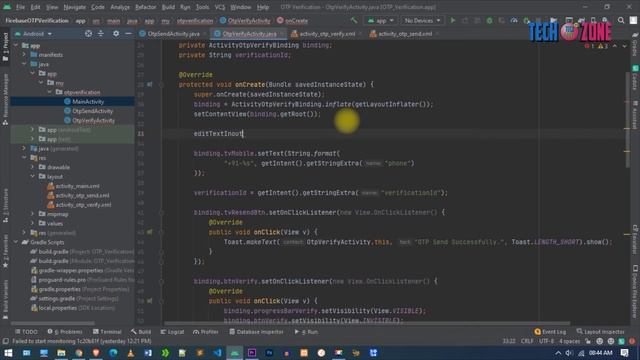Open the Event Log tool window
Screen dimensions: 640x360
pyautogui.click(x=550, y=332)
